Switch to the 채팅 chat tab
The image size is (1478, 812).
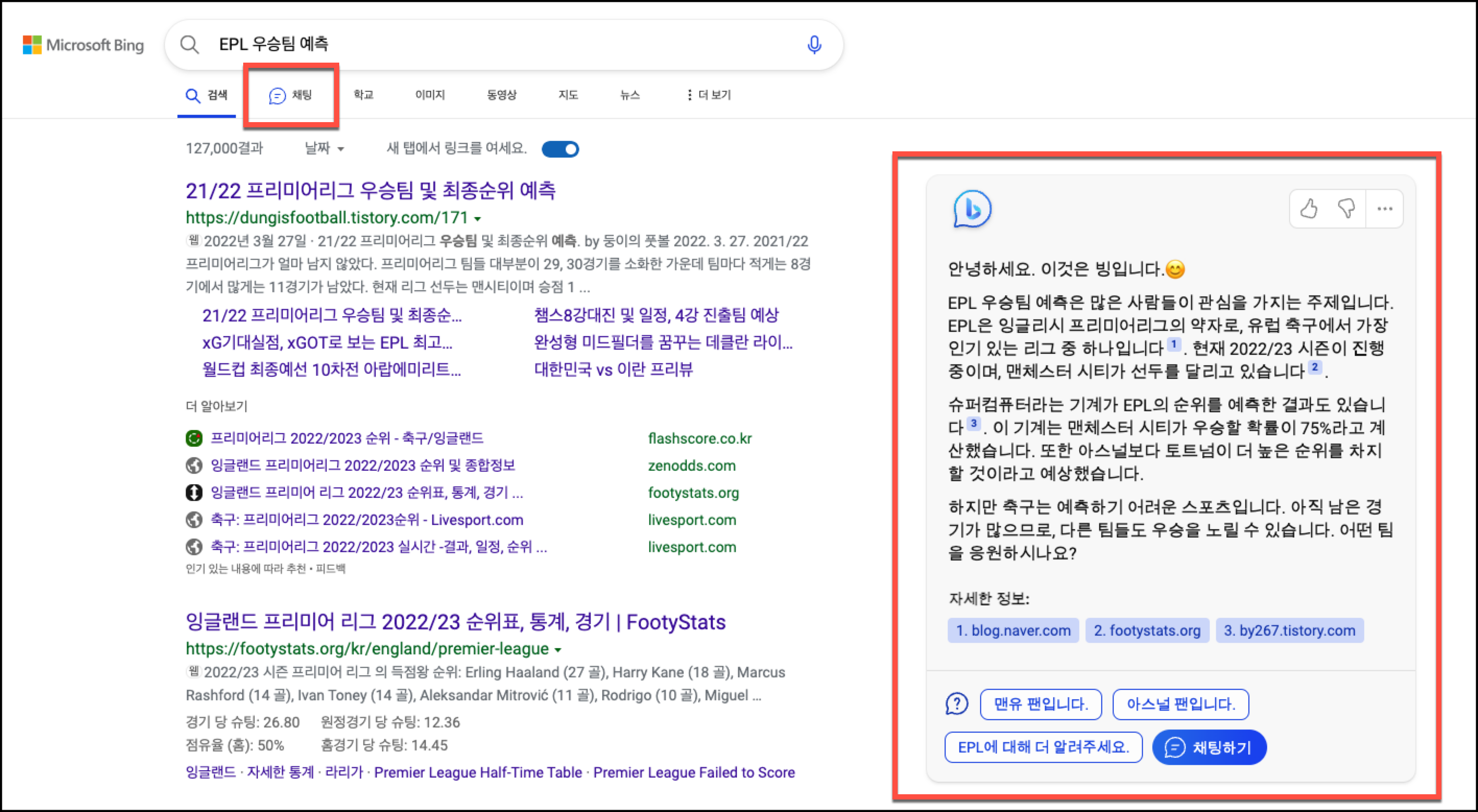[291, 95]
